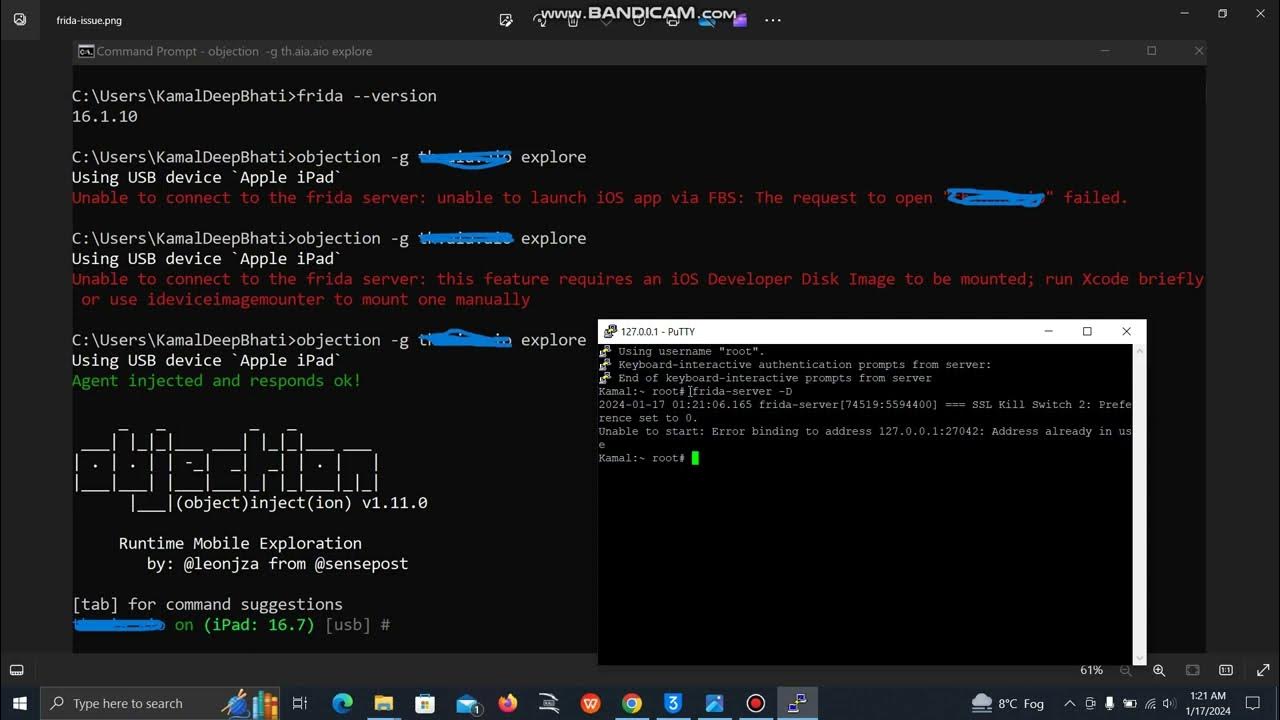1280x720 pixels.
Task: Show image at actual size 1:1
Action: pyautogui.click(x=1226, y=670)
